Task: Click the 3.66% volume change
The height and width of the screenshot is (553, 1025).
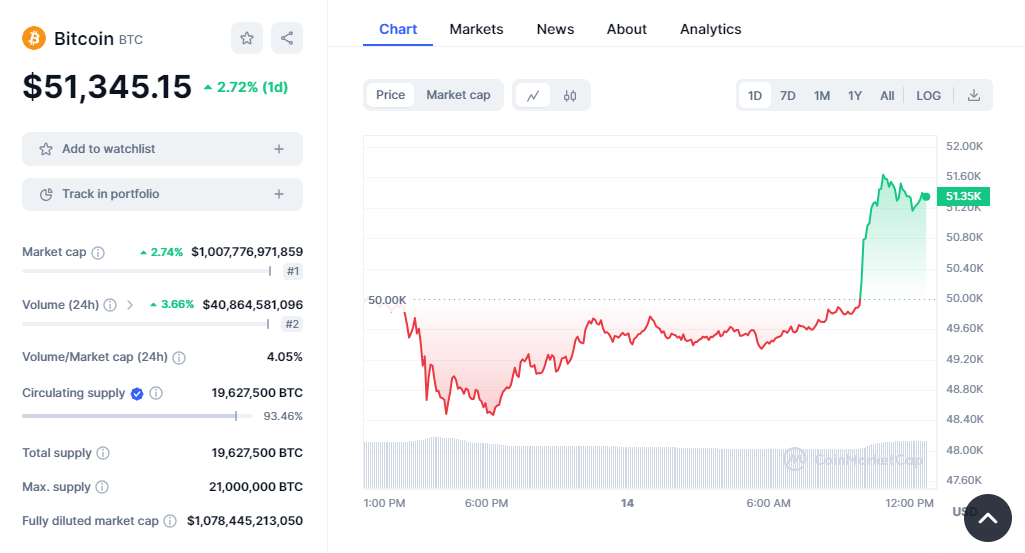Action: (172, 305)
